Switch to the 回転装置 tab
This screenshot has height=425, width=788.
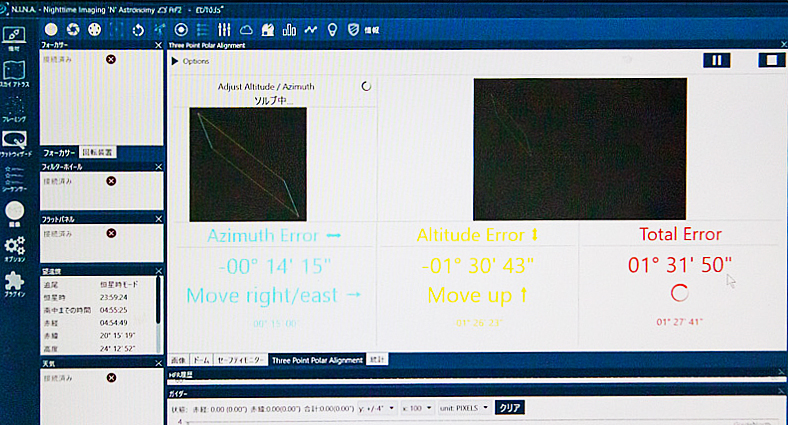(98, 152)
